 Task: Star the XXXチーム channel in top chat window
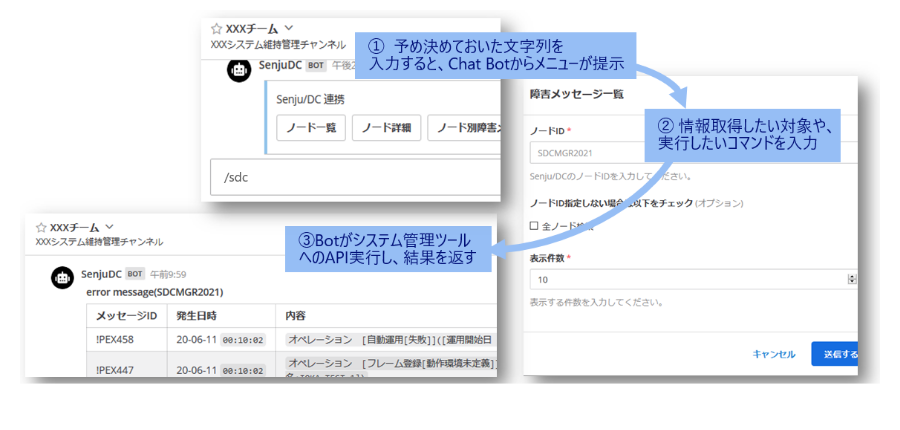click(216, 28)
